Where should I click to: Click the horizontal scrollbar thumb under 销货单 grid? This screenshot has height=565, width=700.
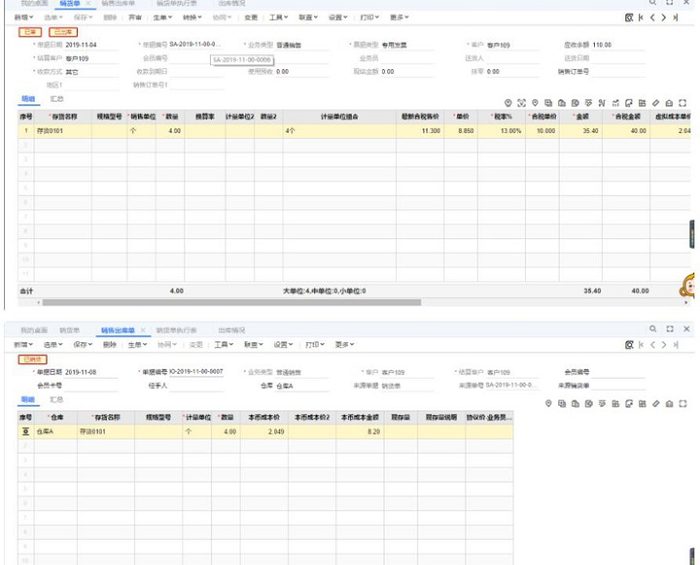[x=232, y=303]
